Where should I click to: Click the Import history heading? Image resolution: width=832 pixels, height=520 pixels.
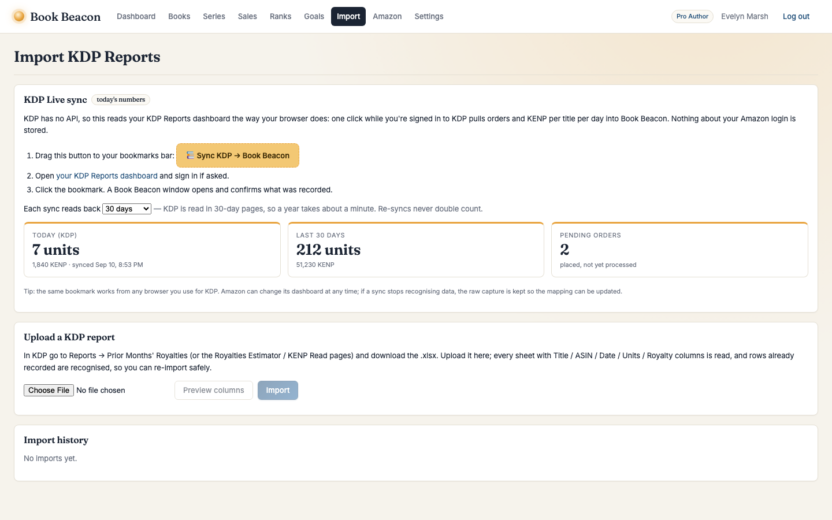coord(56,440)
